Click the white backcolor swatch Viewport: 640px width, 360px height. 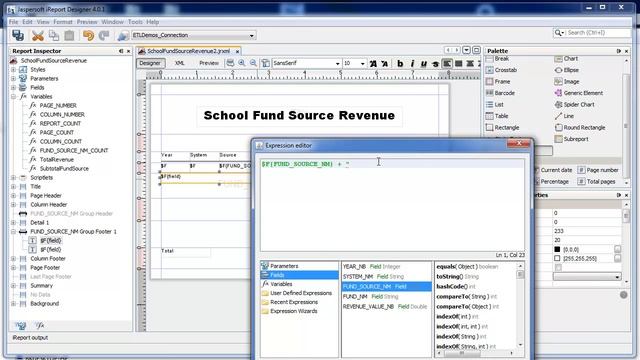(557, 259)
